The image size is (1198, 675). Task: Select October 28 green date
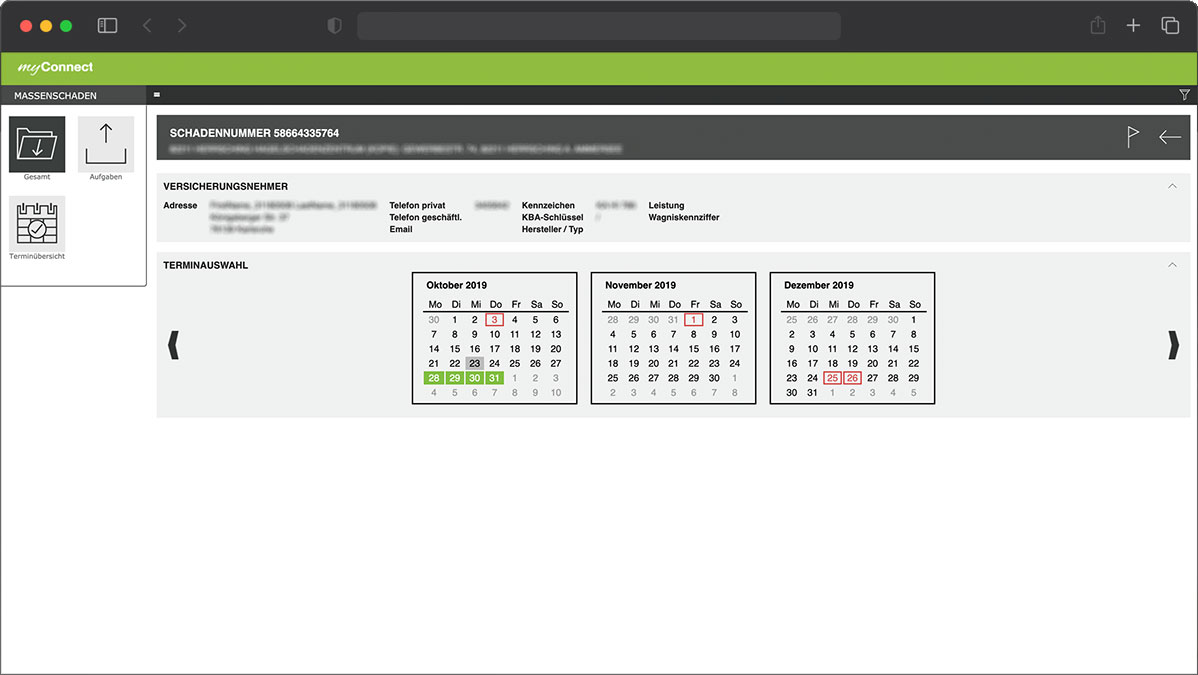click(x=434, y=378)
